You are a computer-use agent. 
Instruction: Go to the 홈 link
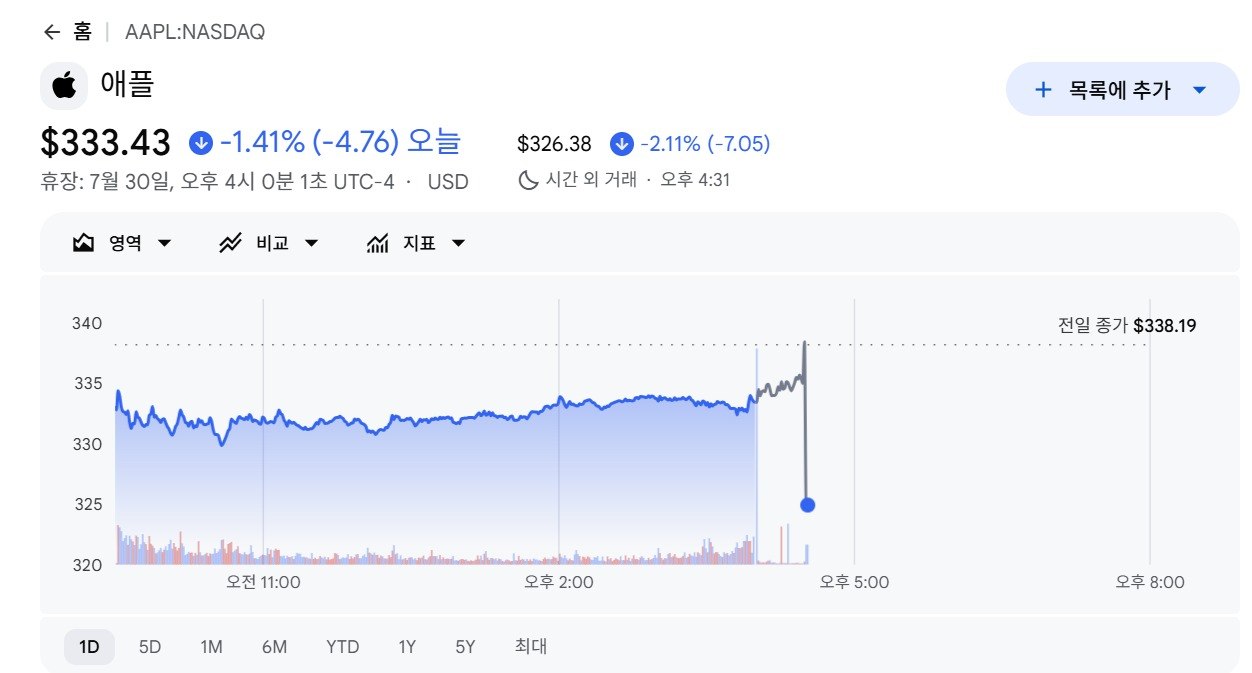tap(82, 32)
